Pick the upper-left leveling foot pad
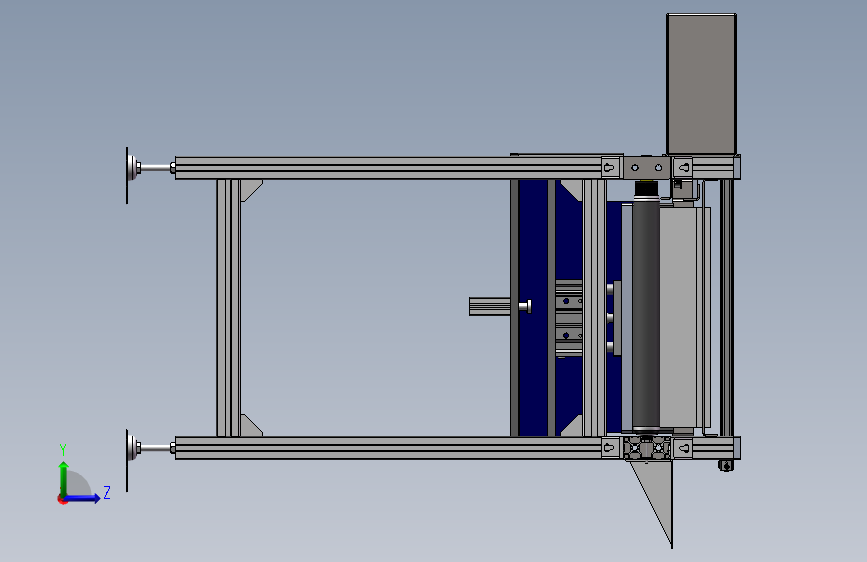The height and width of the screenshot is (562, 867). (131, 168)
